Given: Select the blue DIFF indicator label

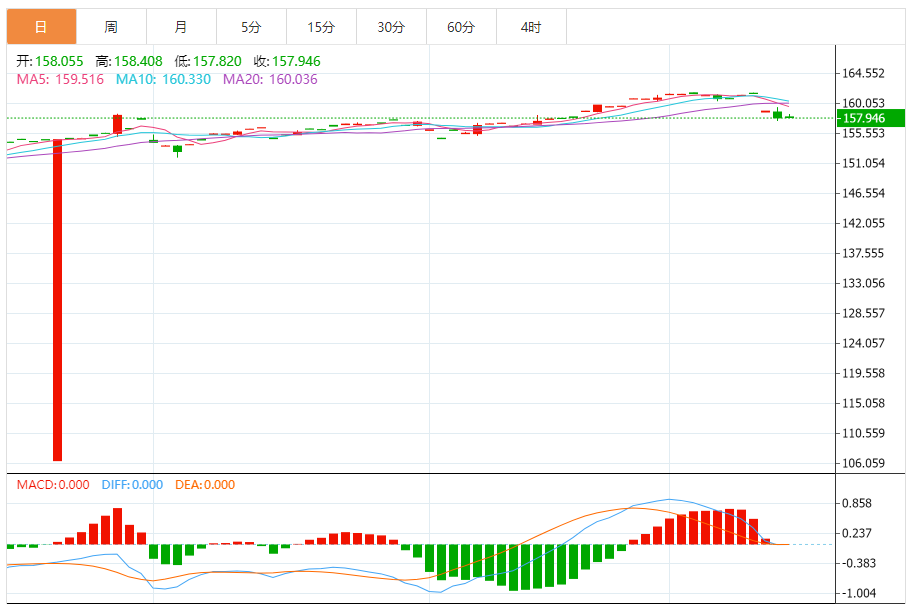Looking at the screenshot, I should tap(132, 485).
